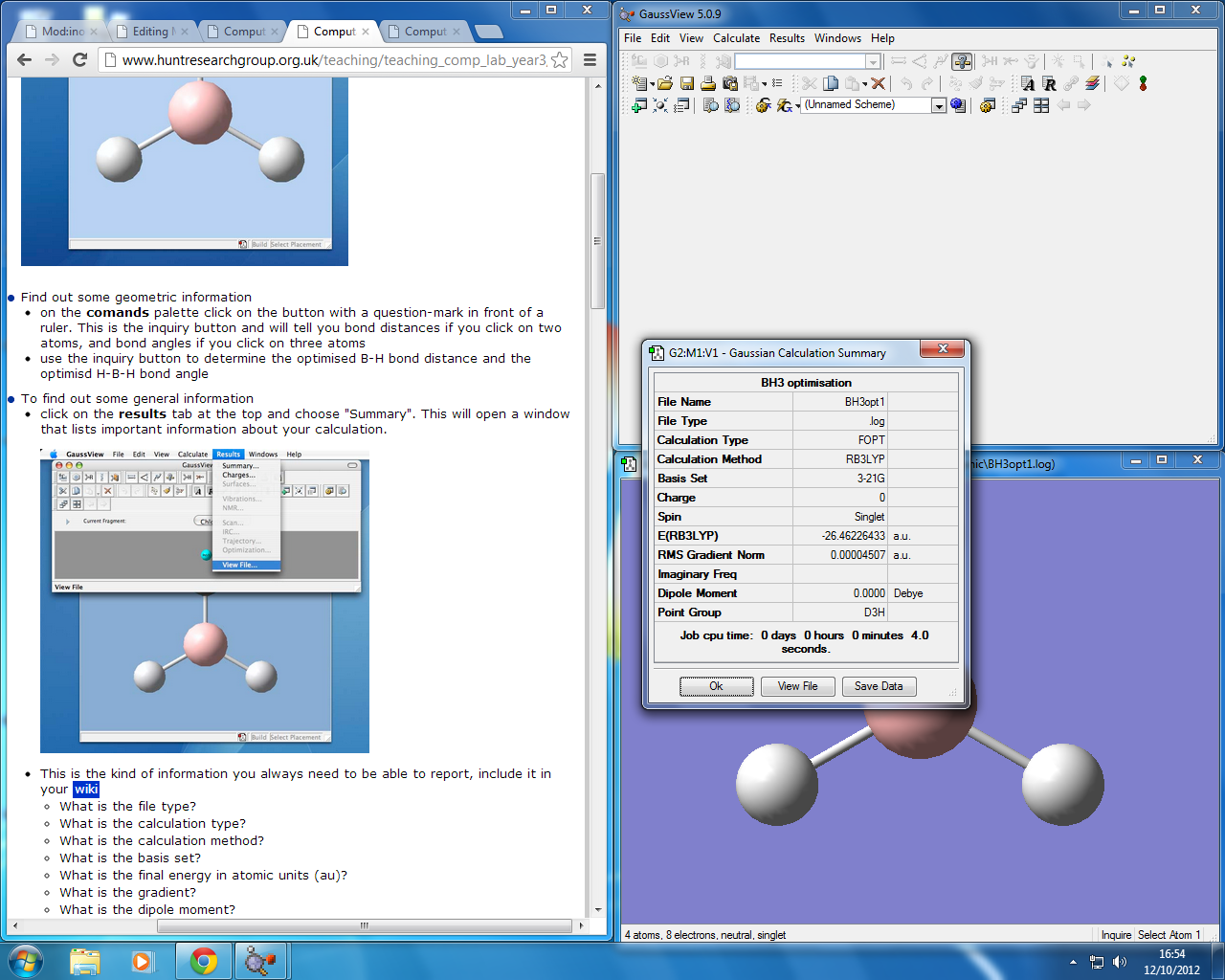Screen dimensions: 1225x980
Task: Click the browser's vertical scrollbar thumb
Action: coord(597,241)
